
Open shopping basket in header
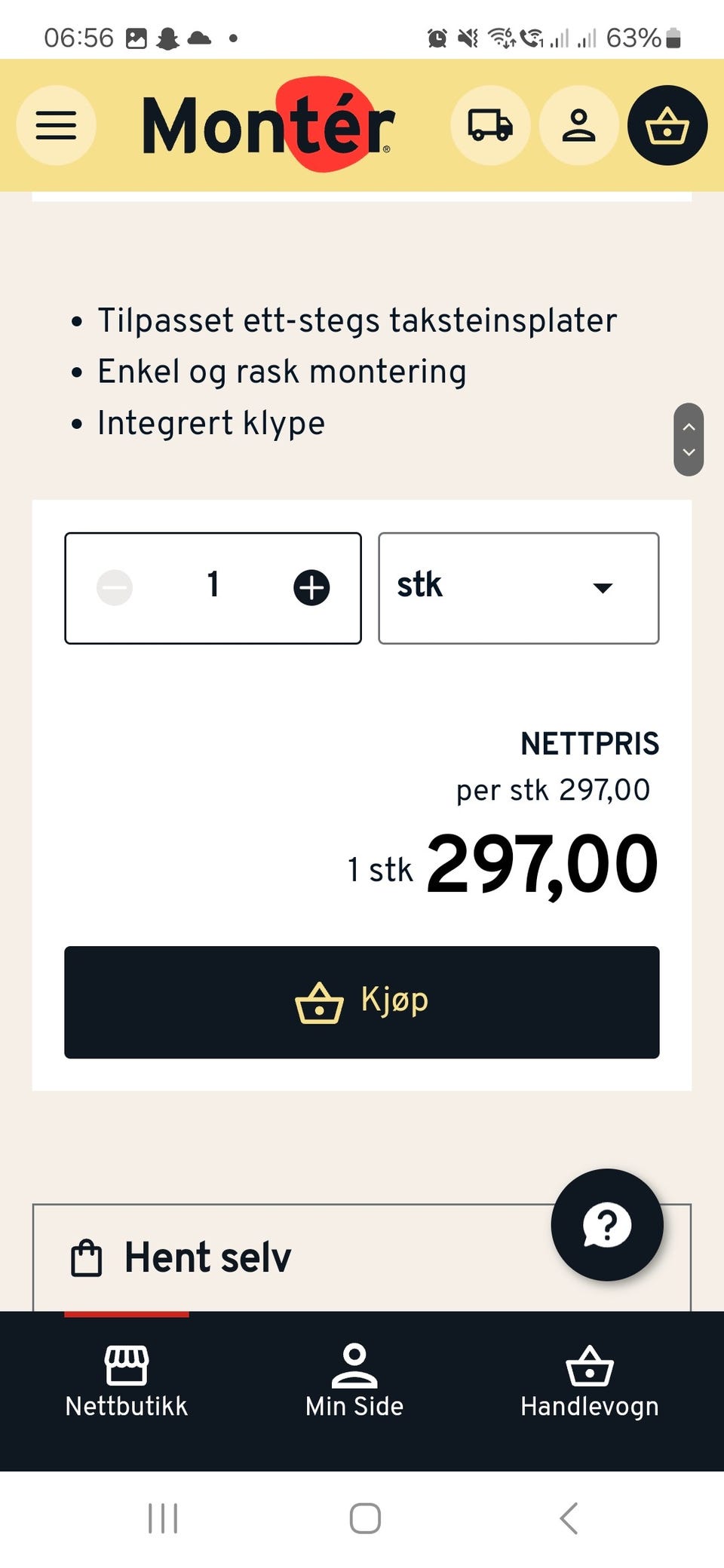click(667, 125)
